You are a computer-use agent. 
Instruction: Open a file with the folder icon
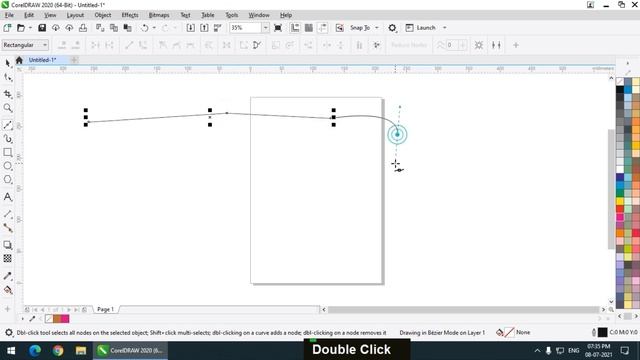(21, 28)
